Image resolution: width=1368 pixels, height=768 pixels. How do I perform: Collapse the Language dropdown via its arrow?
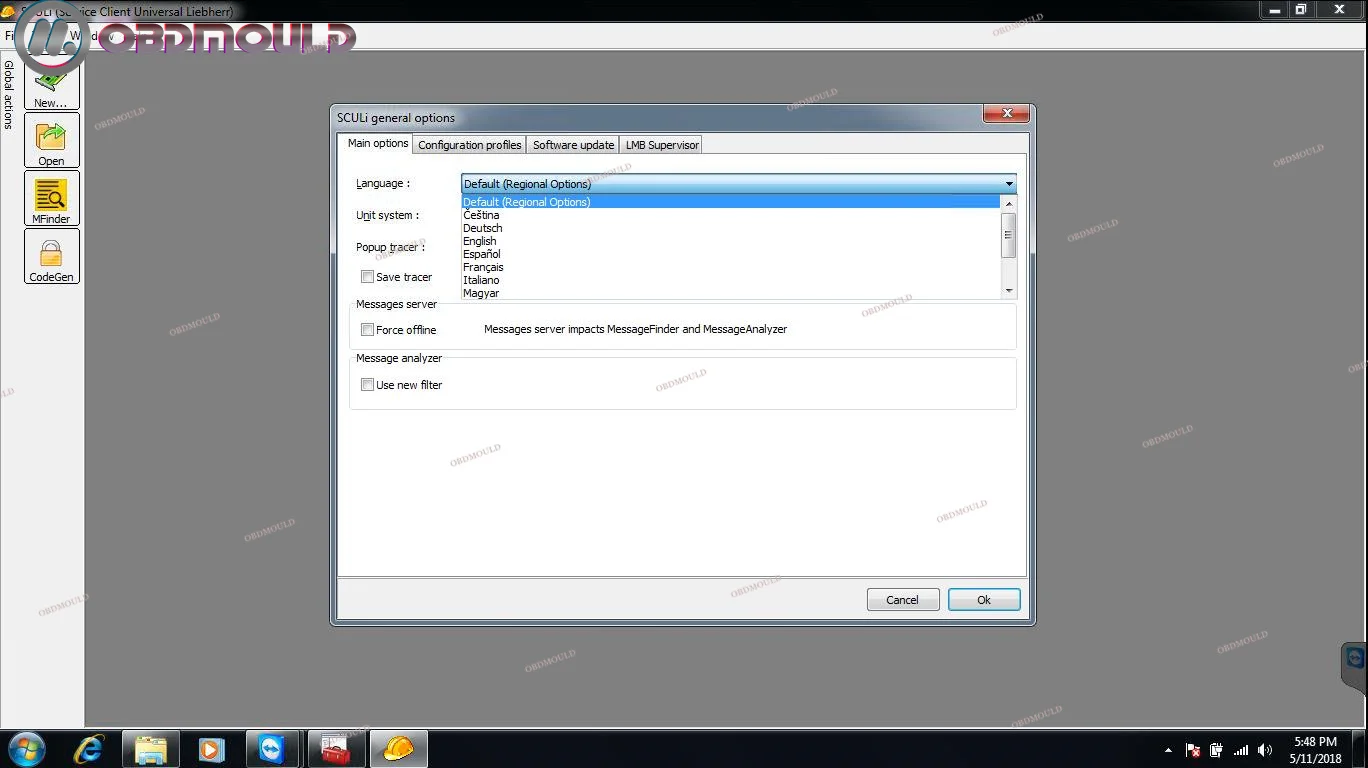pos(1008,184)
